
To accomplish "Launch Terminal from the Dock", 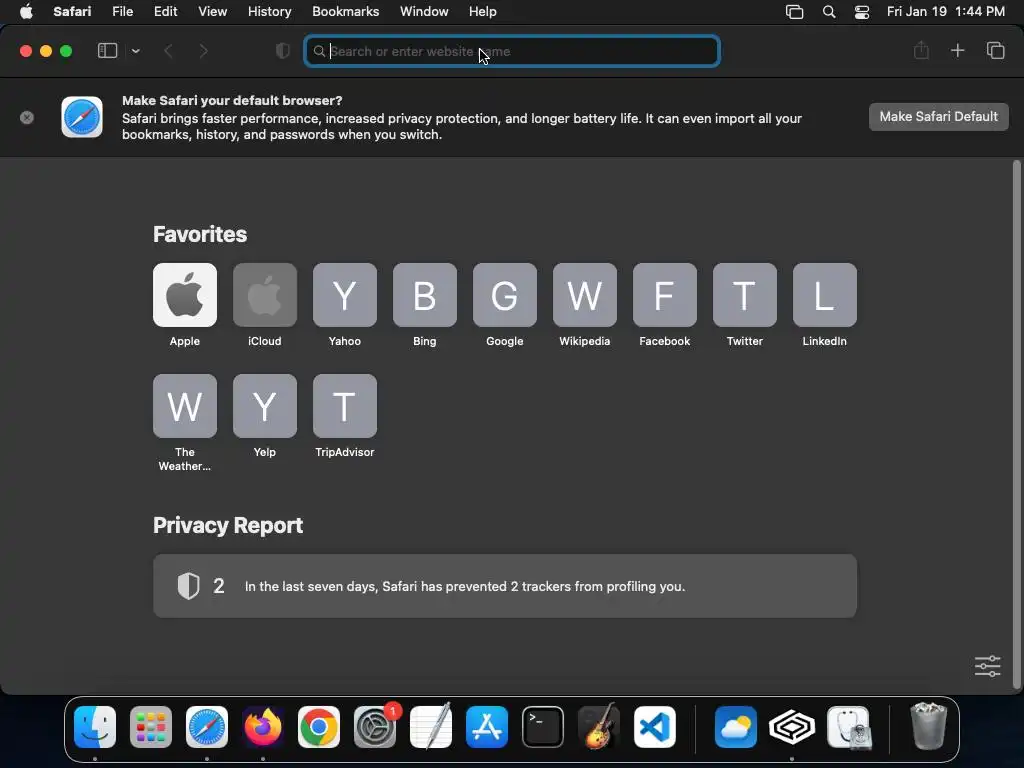I will pyautogui.click(x=543, y=727).
